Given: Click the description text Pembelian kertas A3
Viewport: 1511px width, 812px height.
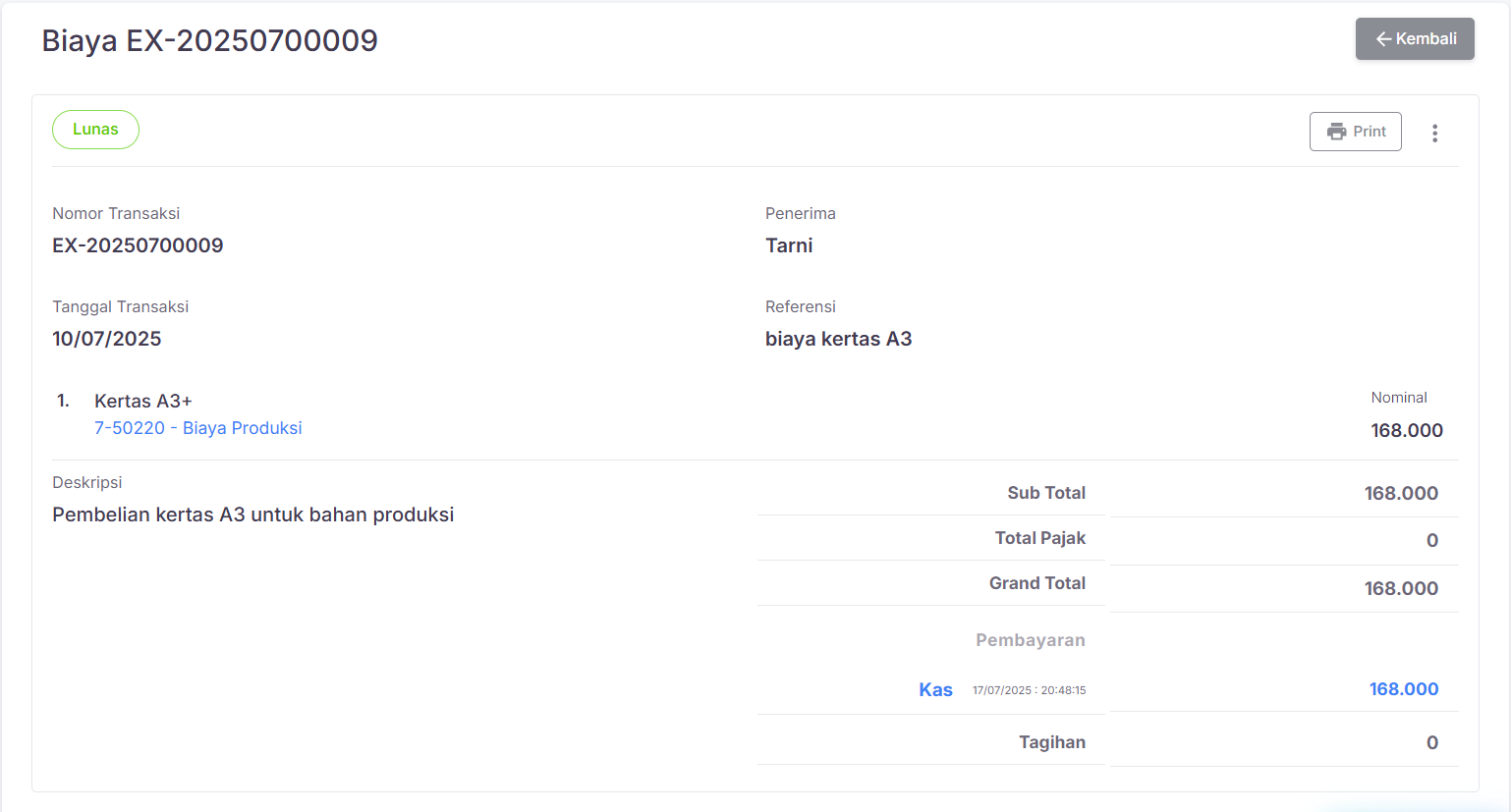Looking at the screenshot, I should [x=252, y=514].
